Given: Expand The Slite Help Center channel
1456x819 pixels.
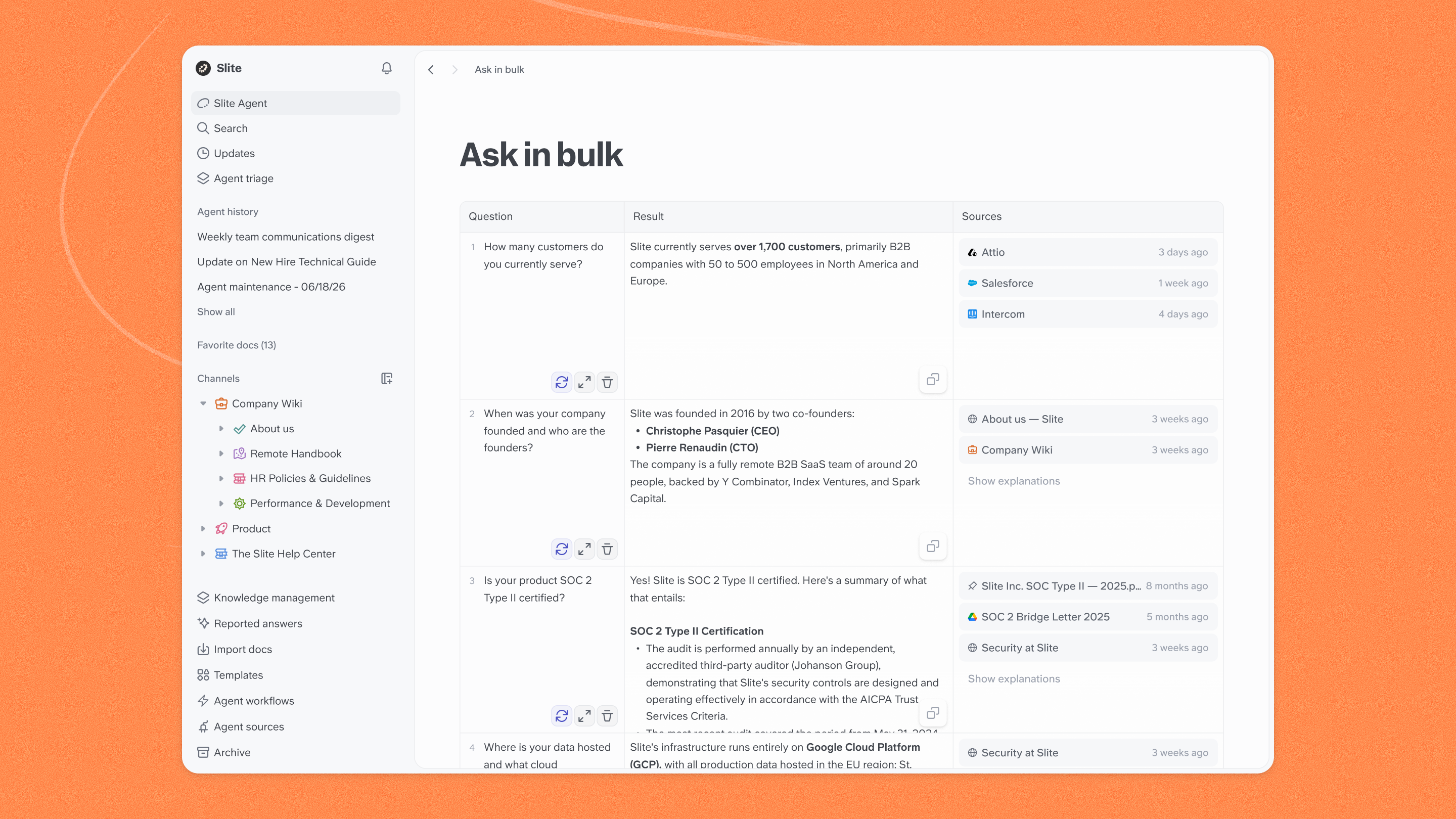Looking at the screenshot, I should (x=203, y=554).
